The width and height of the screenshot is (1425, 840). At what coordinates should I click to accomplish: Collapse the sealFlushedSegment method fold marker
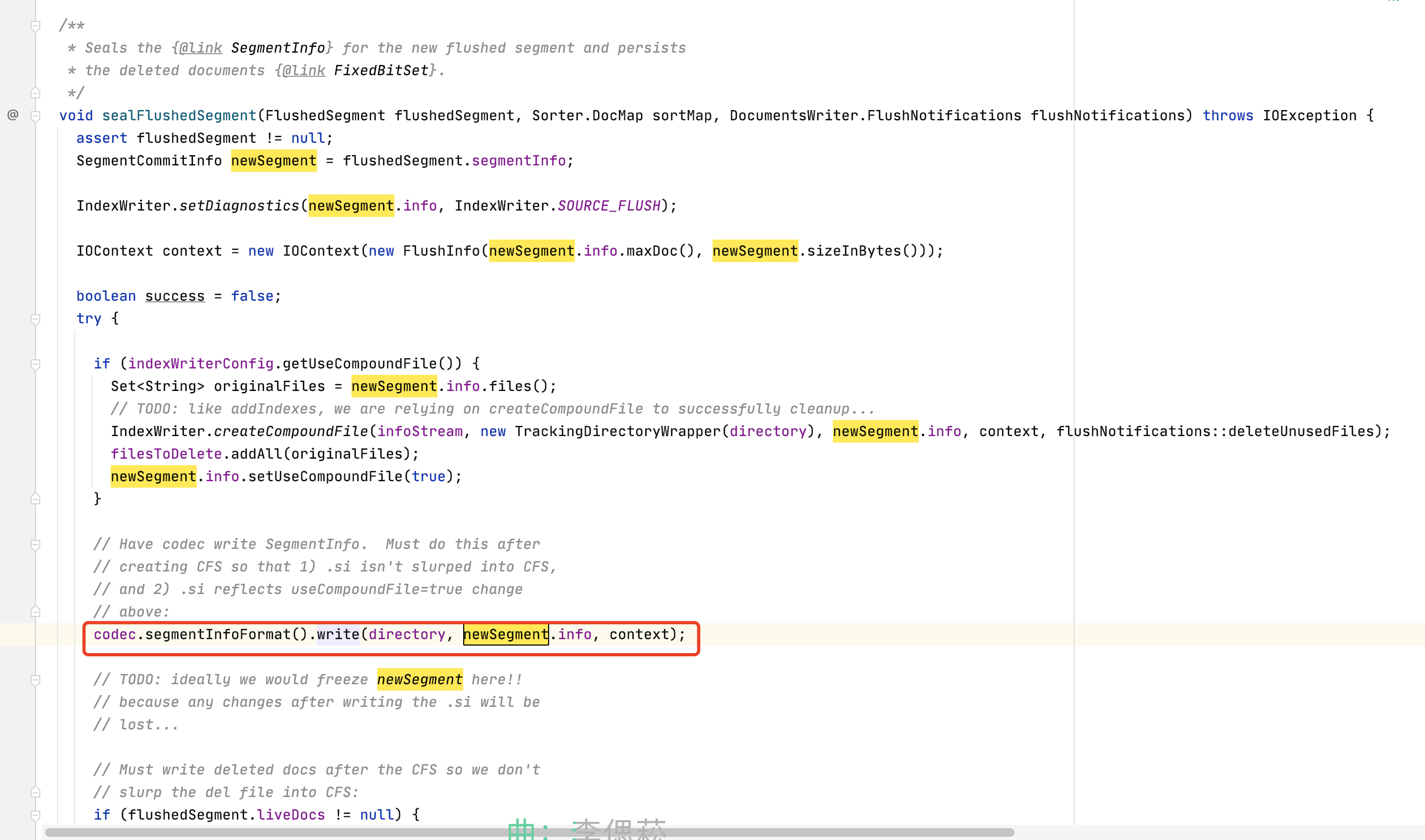[x=35, y=116]
